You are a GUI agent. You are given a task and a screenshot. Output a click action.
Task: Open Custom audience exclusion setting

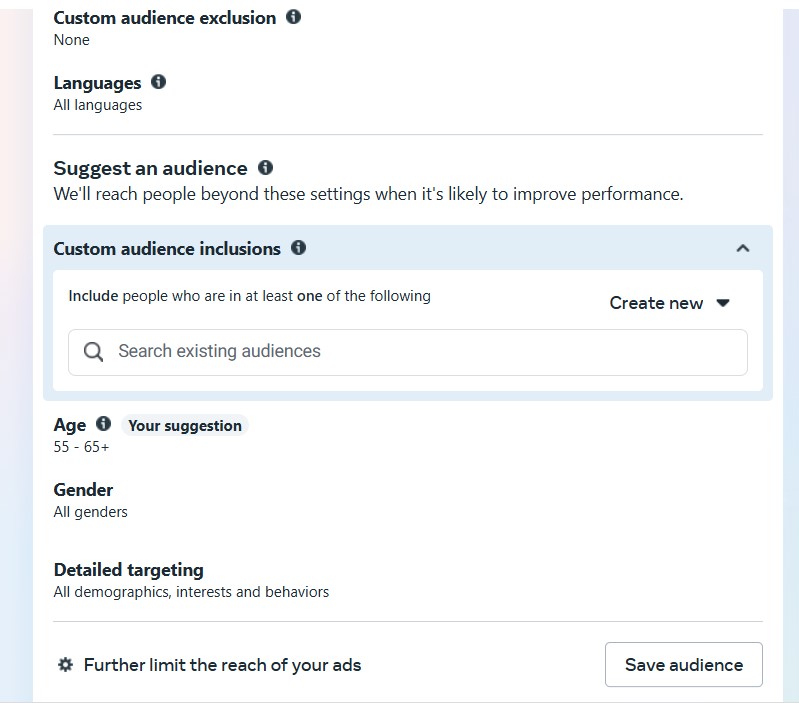pos(164,18)
